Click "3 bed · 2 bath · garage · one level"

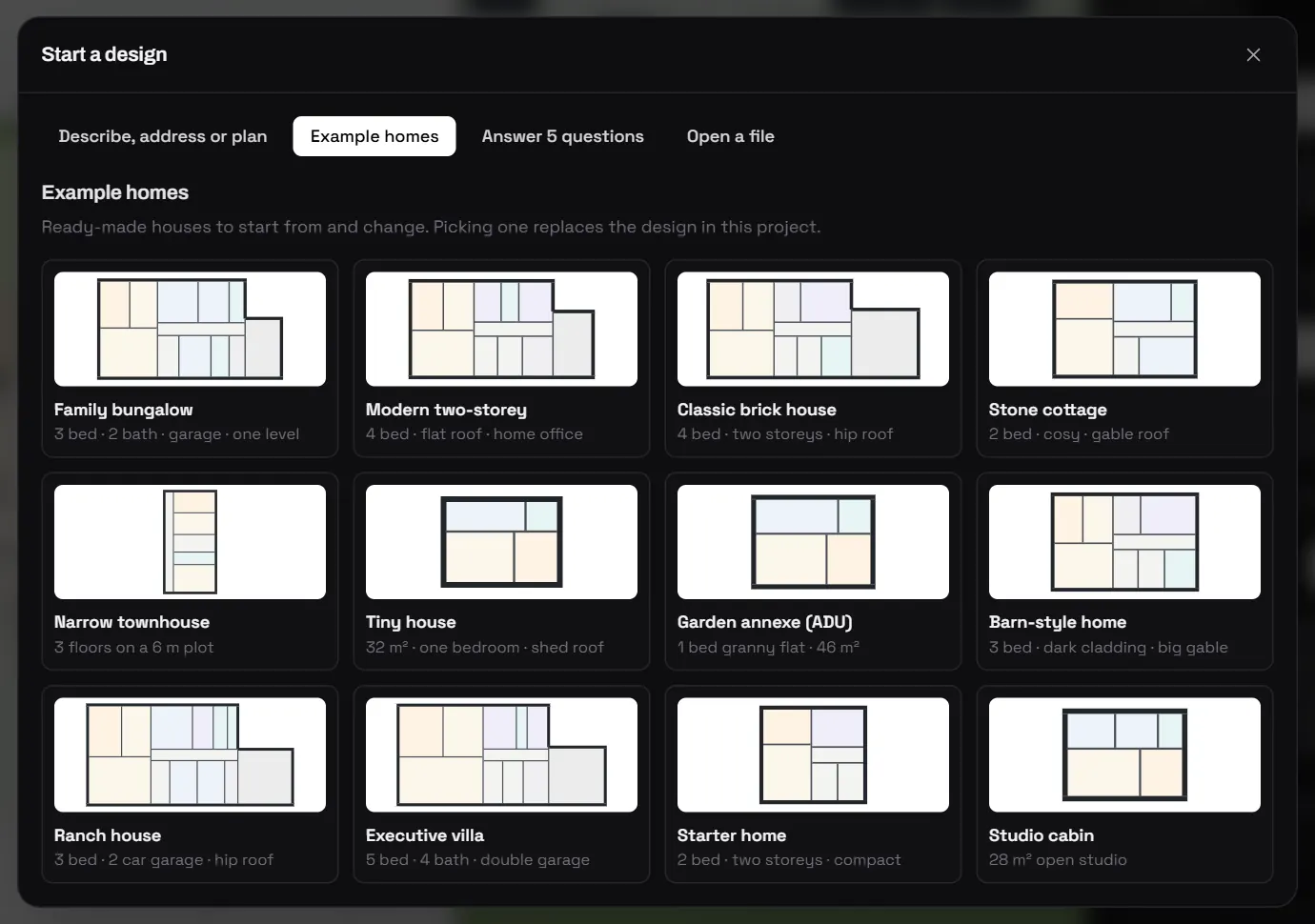tap(176, 434)
